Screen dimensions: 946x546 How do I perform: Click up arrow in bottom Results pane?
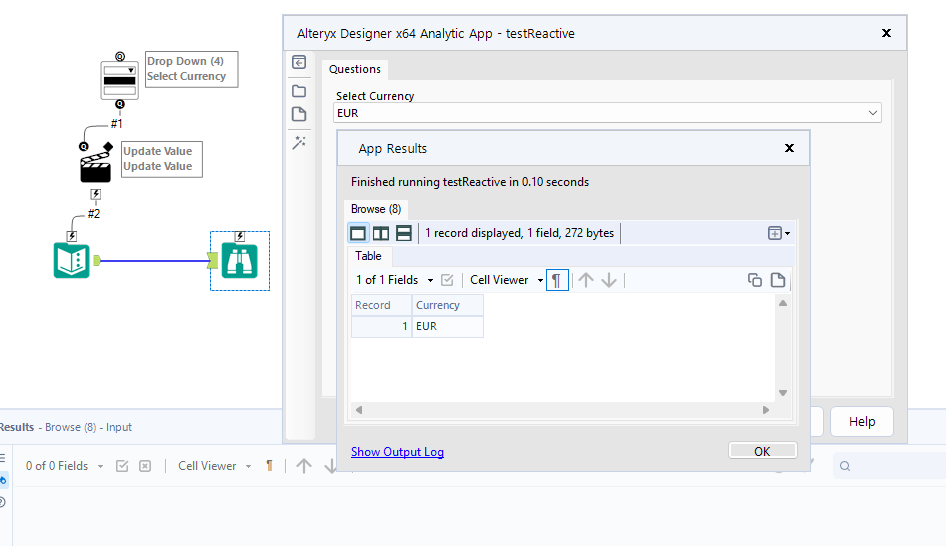tap(304, 466)
